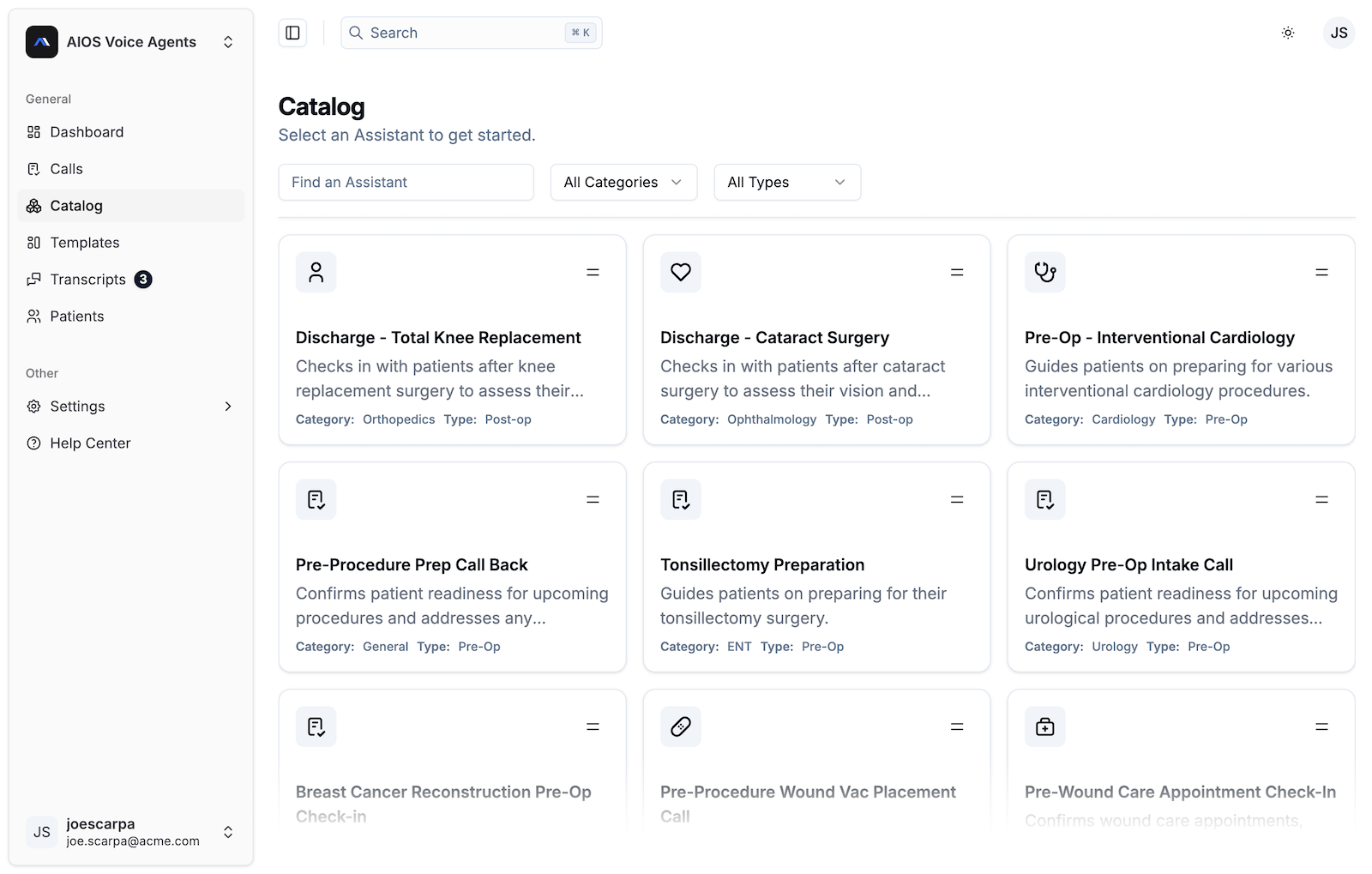Toggle the sidebar collapse button
This screenshot has height=874, width=1372.
pyautogui.click(x=292, y=33)
